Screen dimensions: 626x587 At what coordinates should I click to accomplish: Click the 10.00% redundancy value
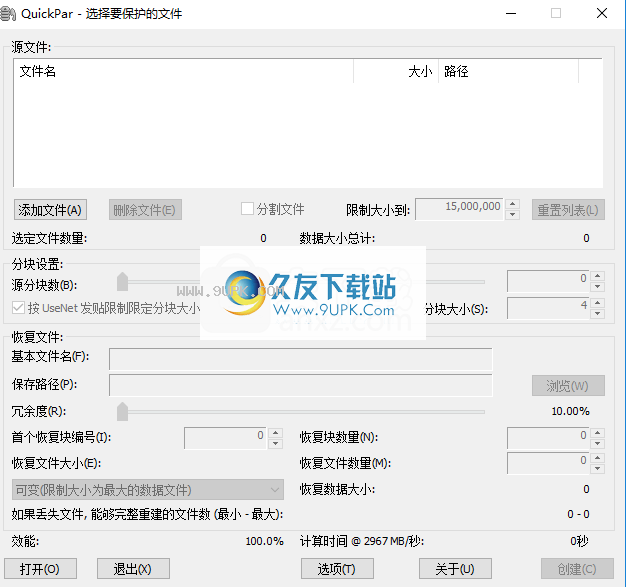570,411
